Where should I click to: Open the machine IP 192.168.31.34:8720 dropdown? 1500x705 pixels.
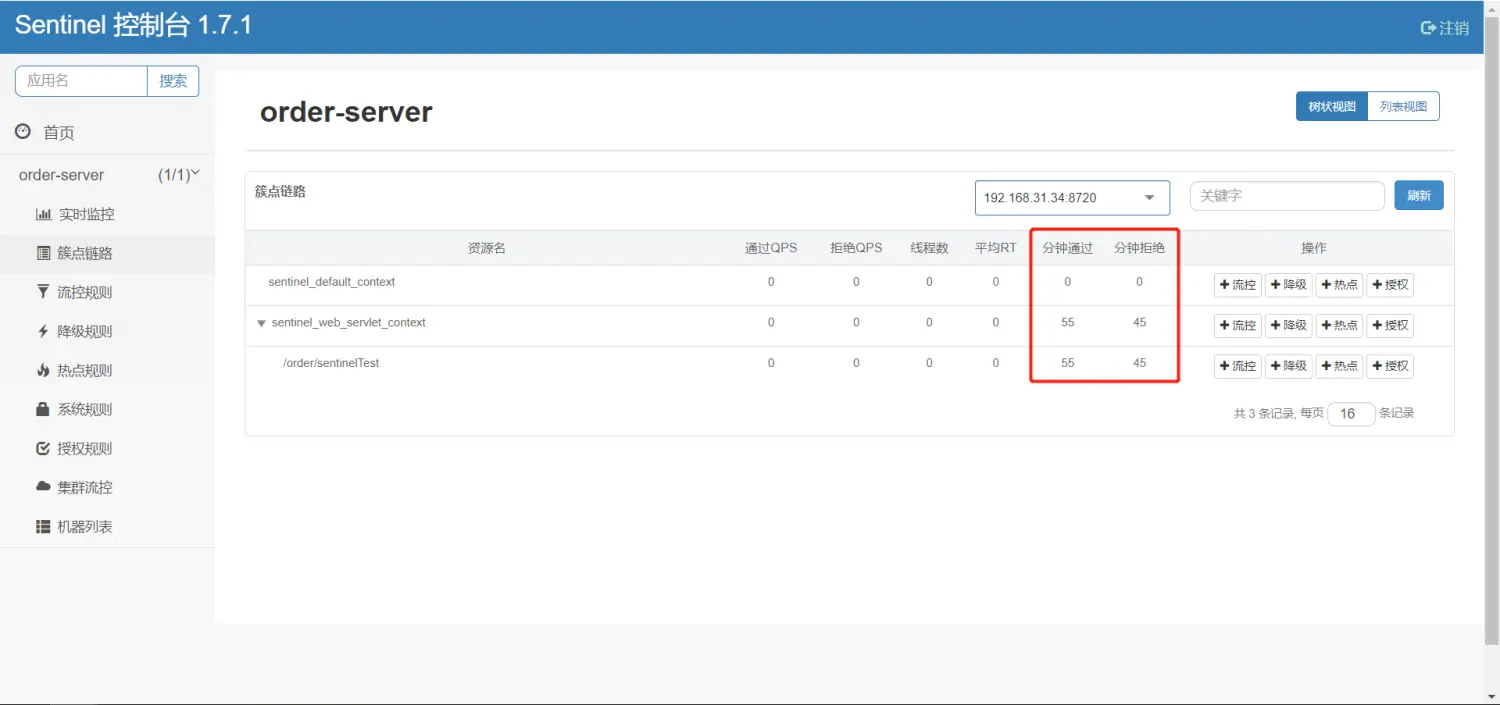click(x=1071, y=198)
